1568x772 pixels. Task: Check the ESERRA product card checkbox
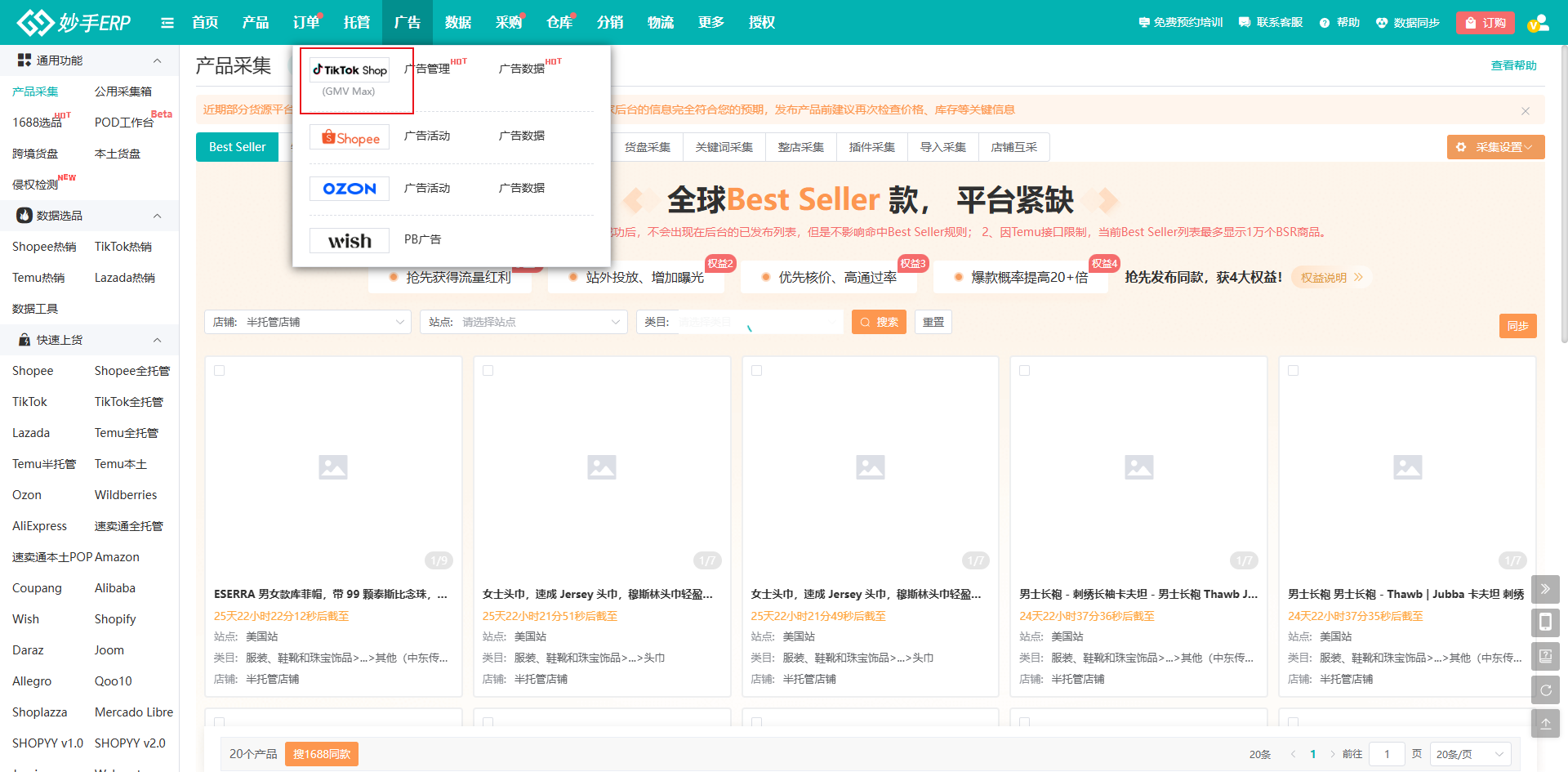pyautogui.click(x=220, y=371)
